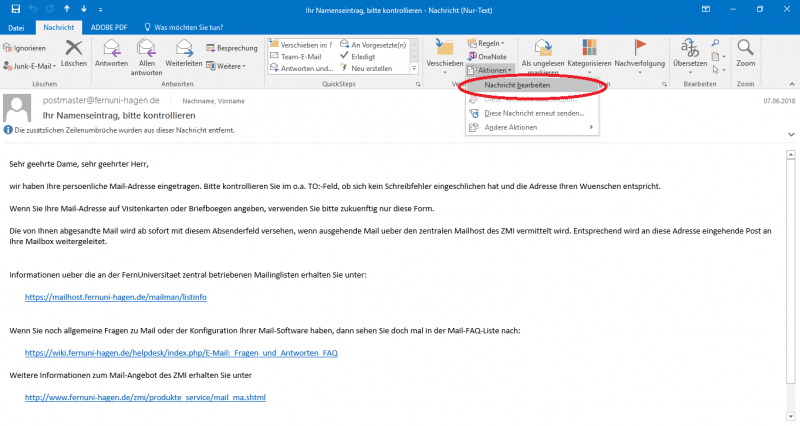Open the Zoom dialog
This screenshot has width=800, height=426.
click(745, 54)
